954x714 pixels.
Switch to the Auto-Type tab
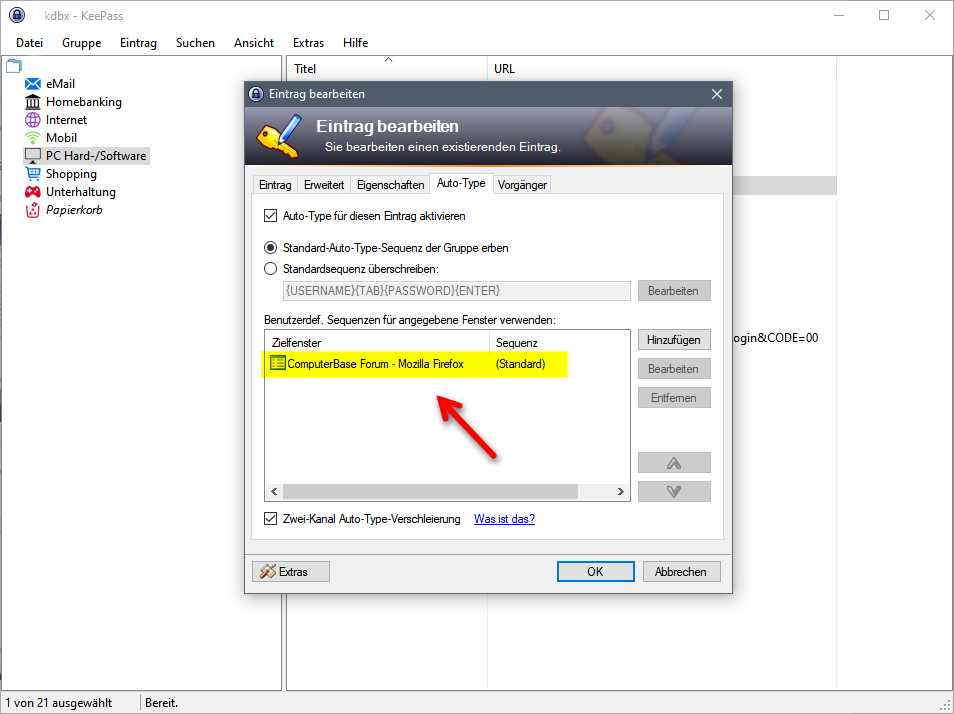pos(461,183)
